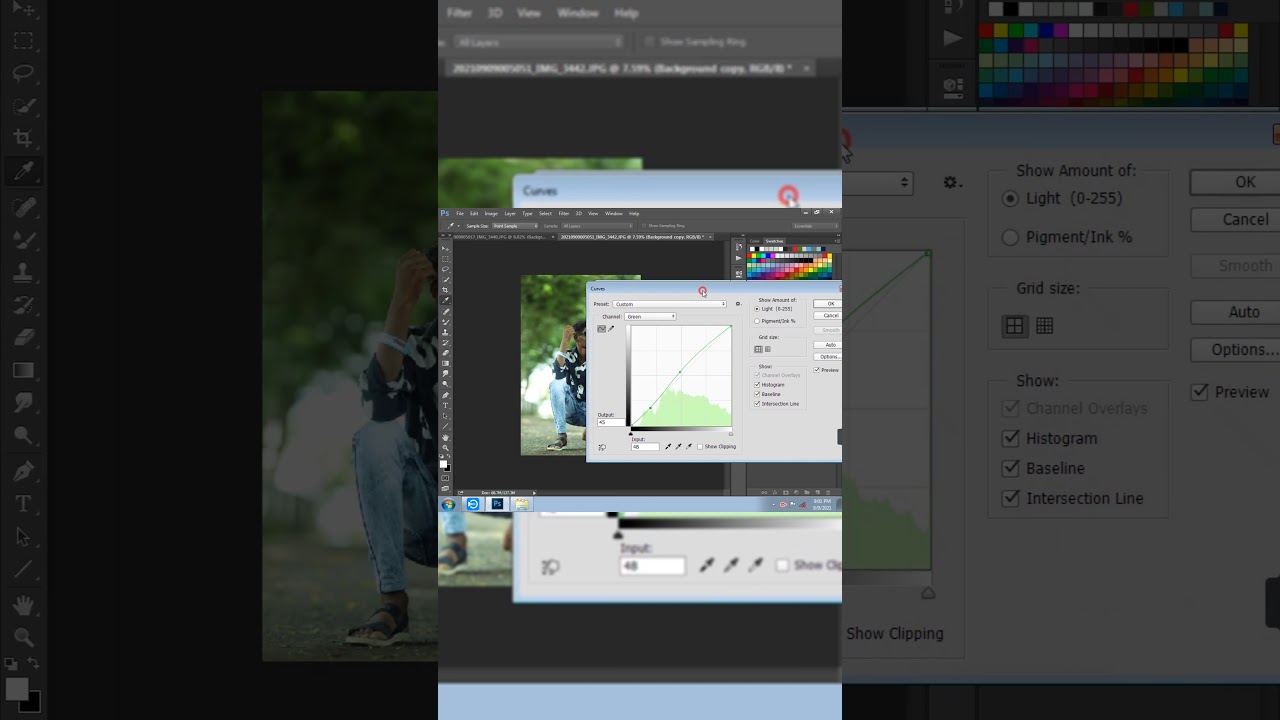Click Auto button in dimmed enlarged dialog

1244,312
